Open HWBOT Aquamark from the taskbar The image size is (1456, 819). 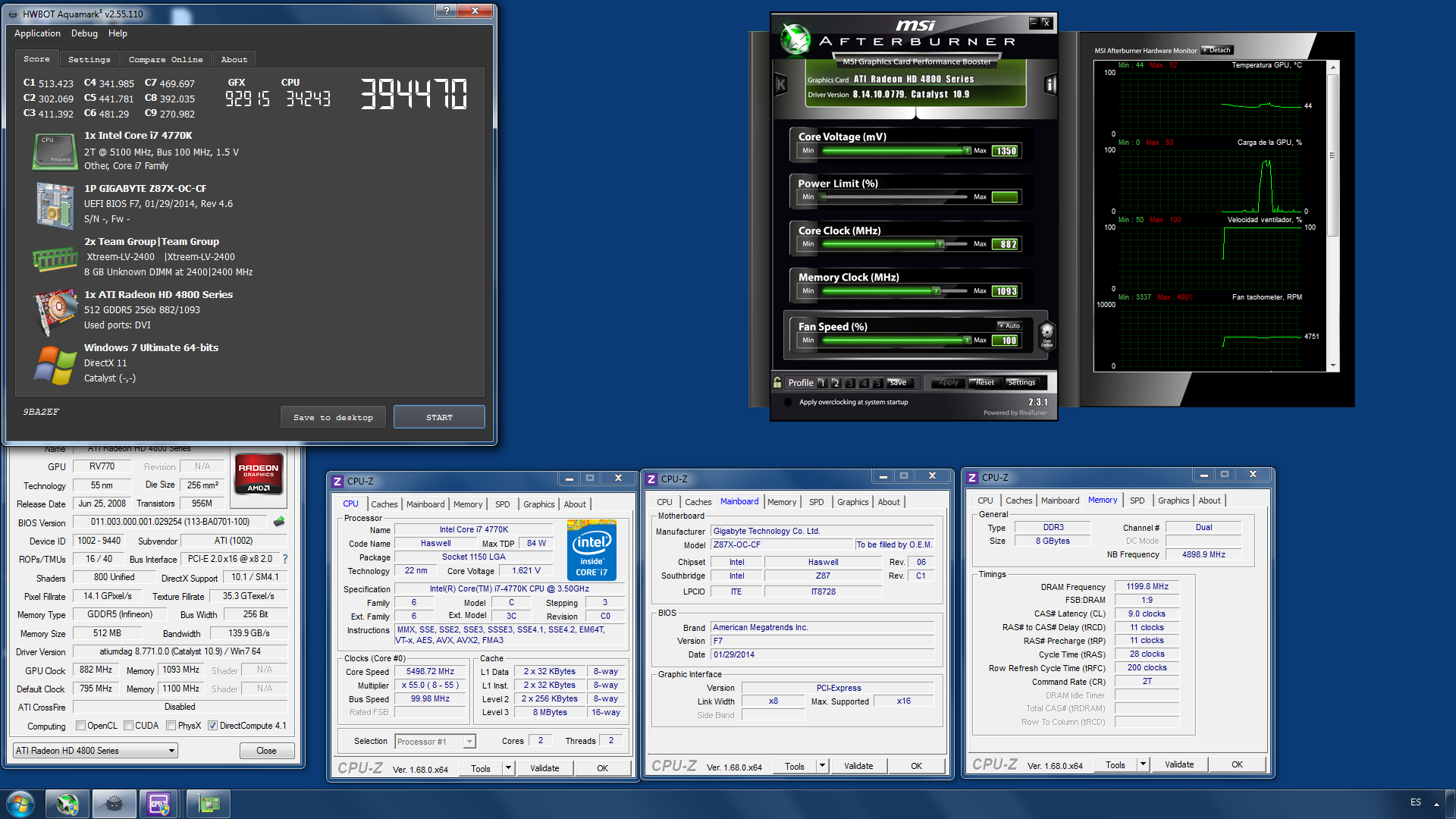click(x=114, y=804)
